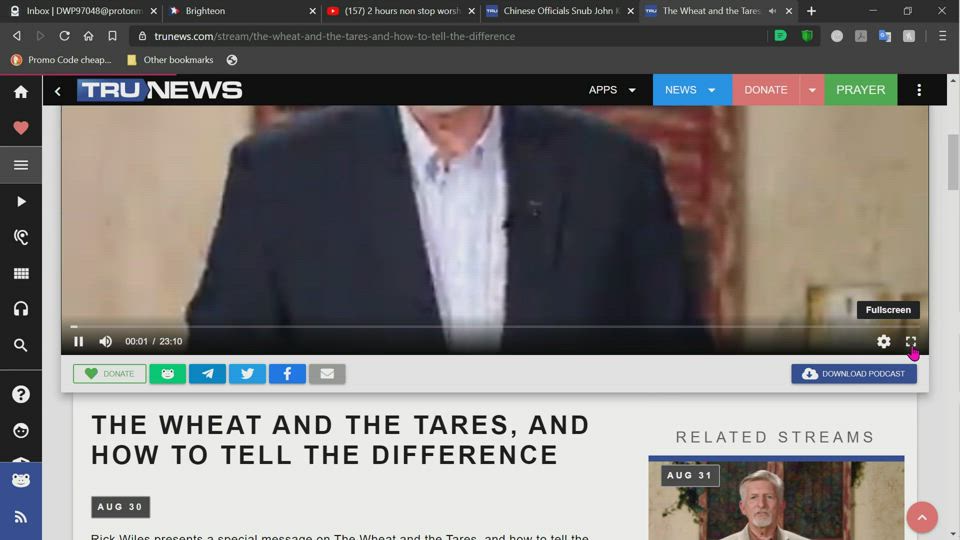Click the Download Podcast button

pyautogui.click(x=853, y=374)
